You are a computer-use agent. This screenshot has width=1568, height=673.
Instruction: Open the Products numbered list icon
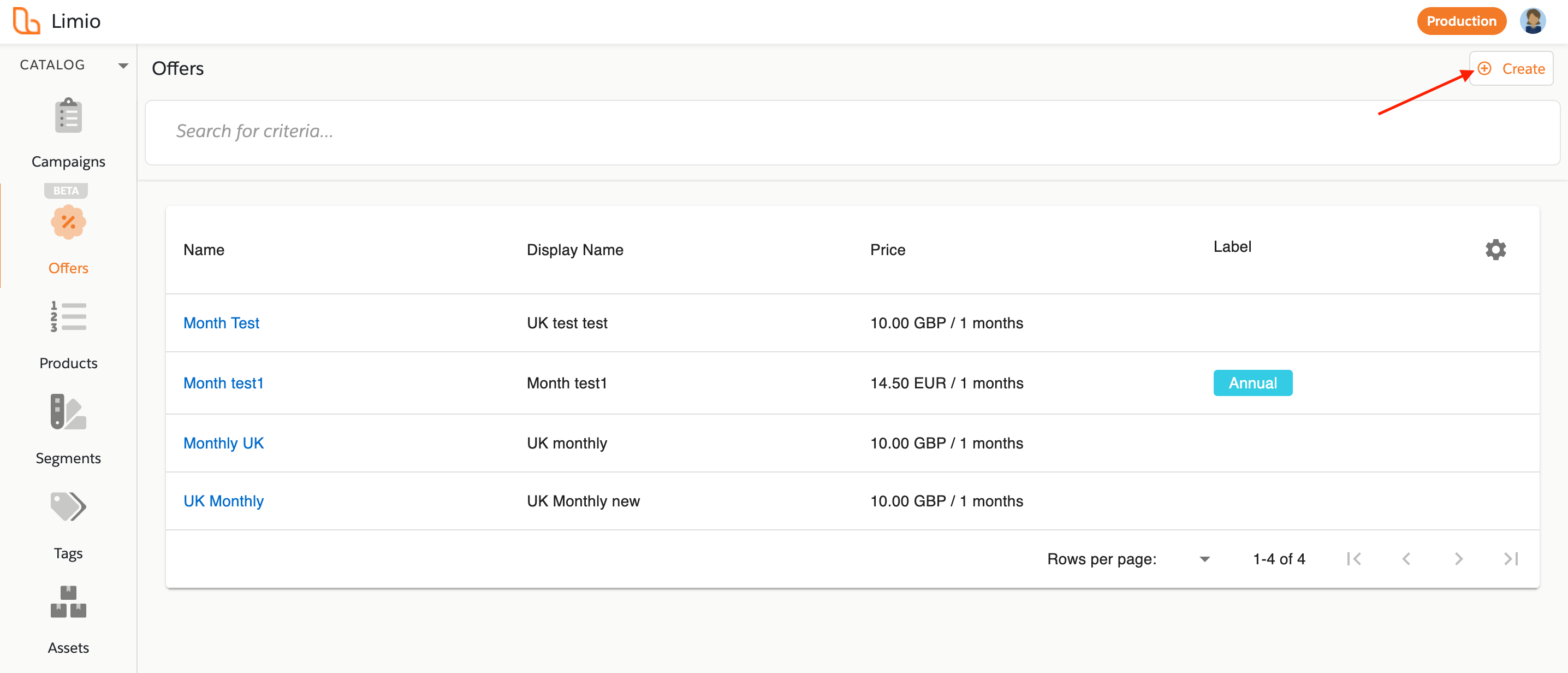[68, 316]
